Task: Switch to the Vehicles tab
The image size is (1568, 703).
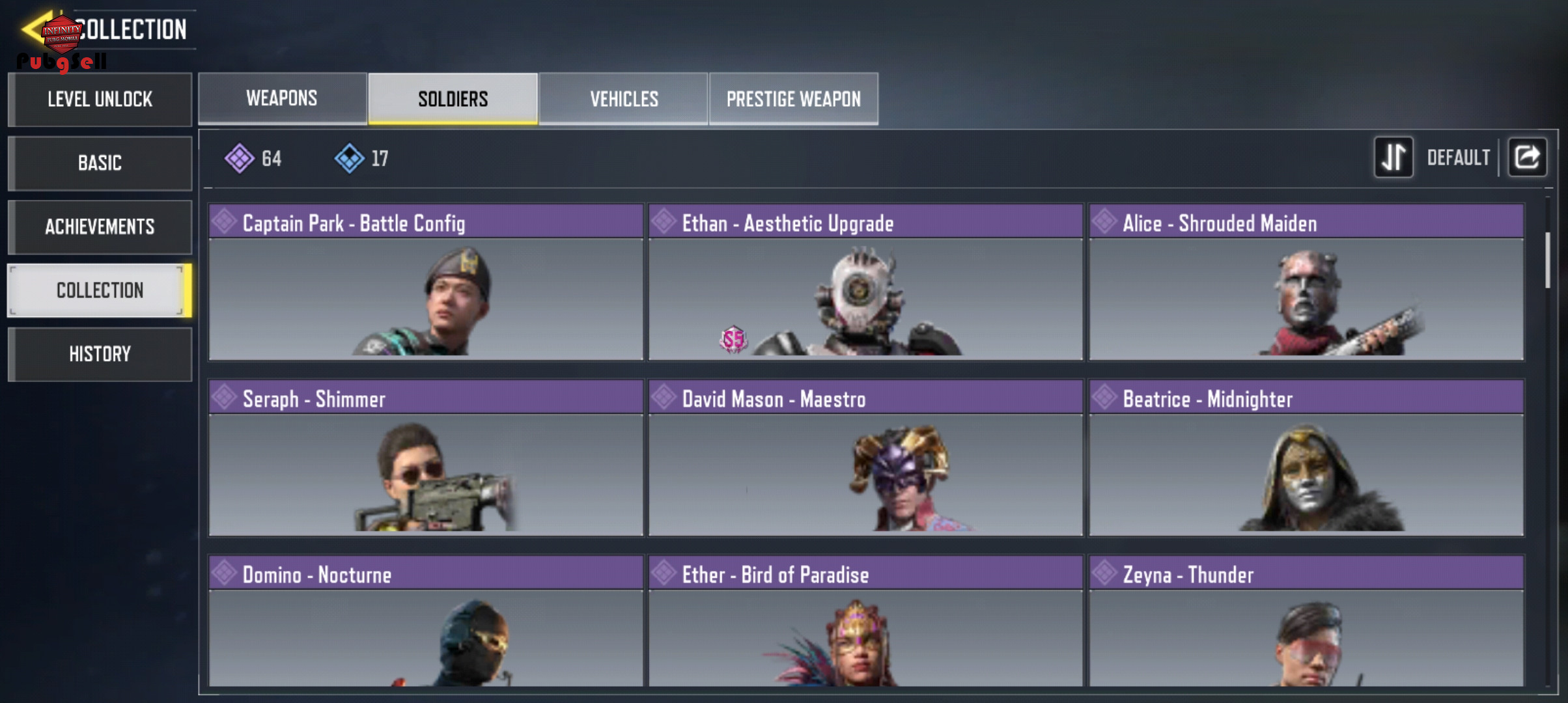Action: [624, 98]
